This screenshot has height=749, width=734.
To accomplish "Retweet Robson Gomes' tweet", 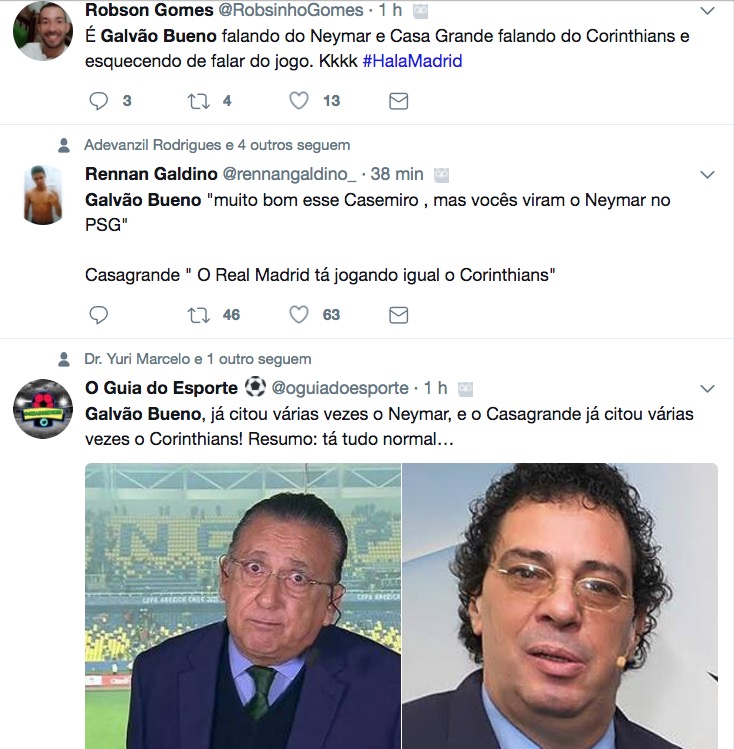I will click(199, 101).
